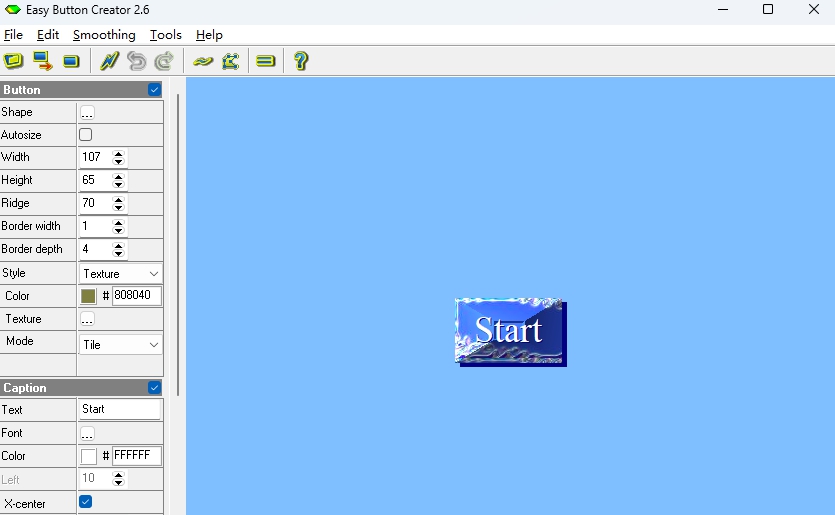This screenshot has width=835, height=515.
Task: Maximize the Easy Button Creator window
Action: [x=768, y=9]
